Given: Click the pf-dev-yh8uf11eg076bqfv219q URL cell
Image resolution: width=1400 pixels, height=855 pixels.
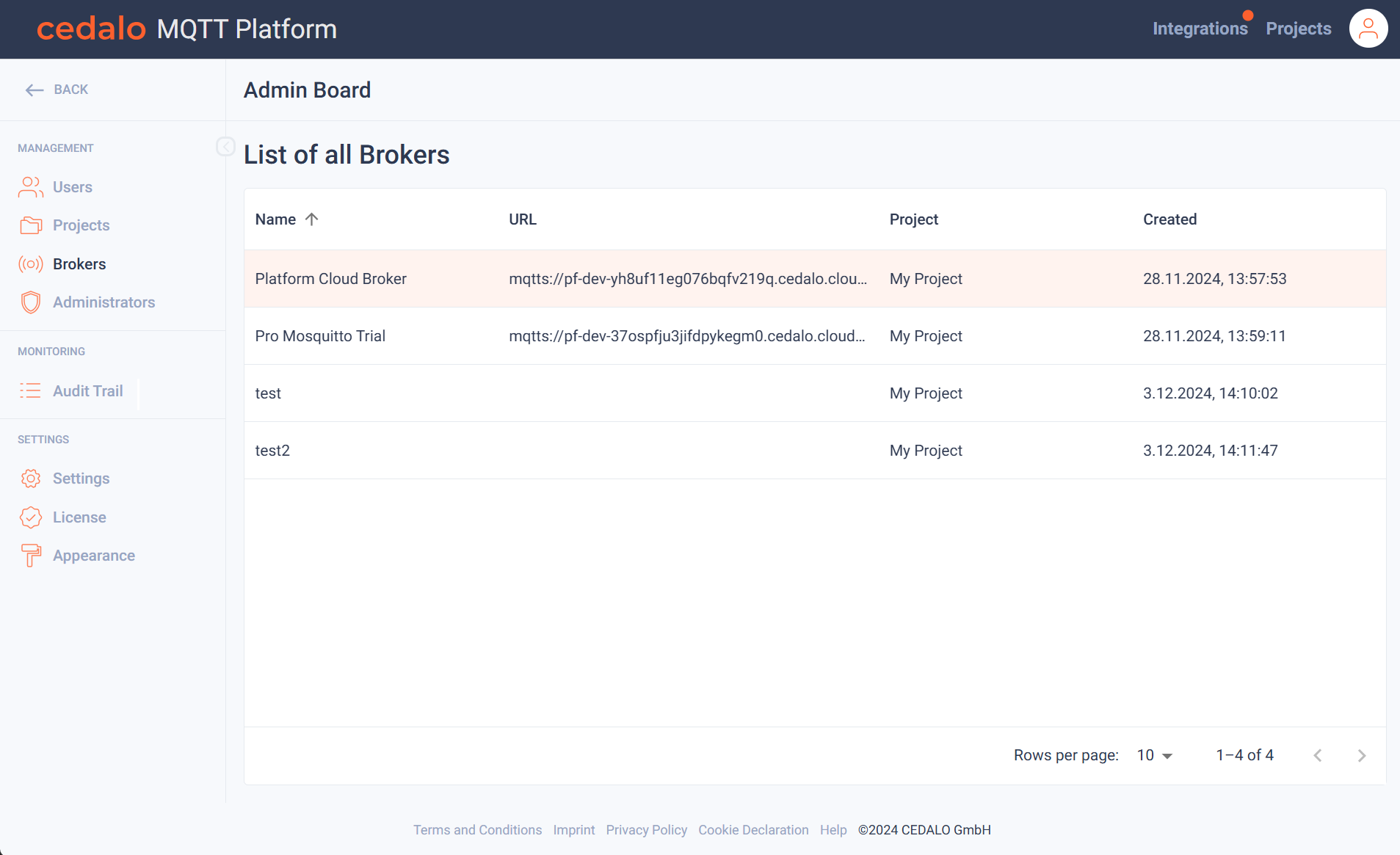Looking at the screenshot, I should [x=688, y=279].
